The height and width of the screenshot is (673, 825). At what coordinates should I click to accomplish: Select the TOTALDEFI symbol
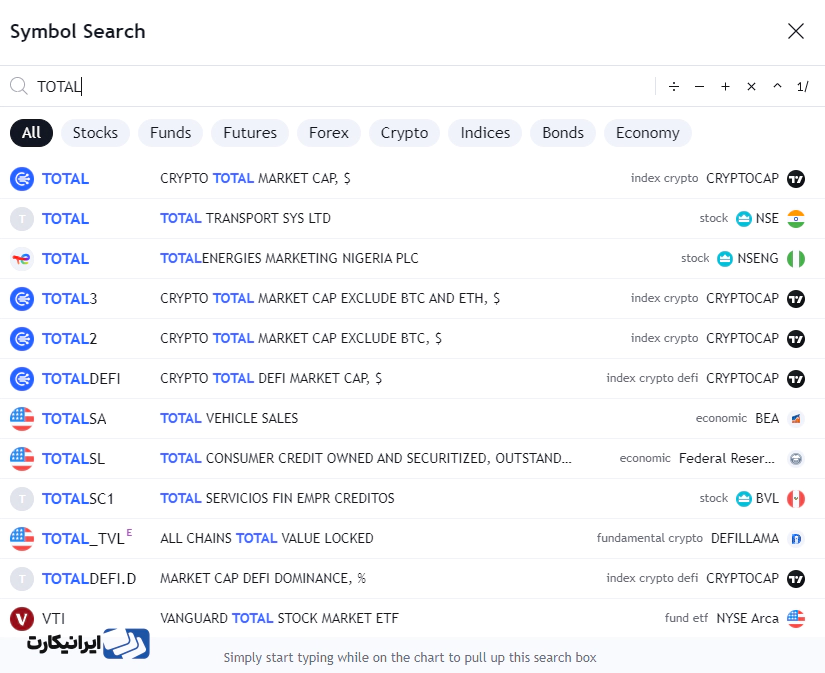pos(81,379)
